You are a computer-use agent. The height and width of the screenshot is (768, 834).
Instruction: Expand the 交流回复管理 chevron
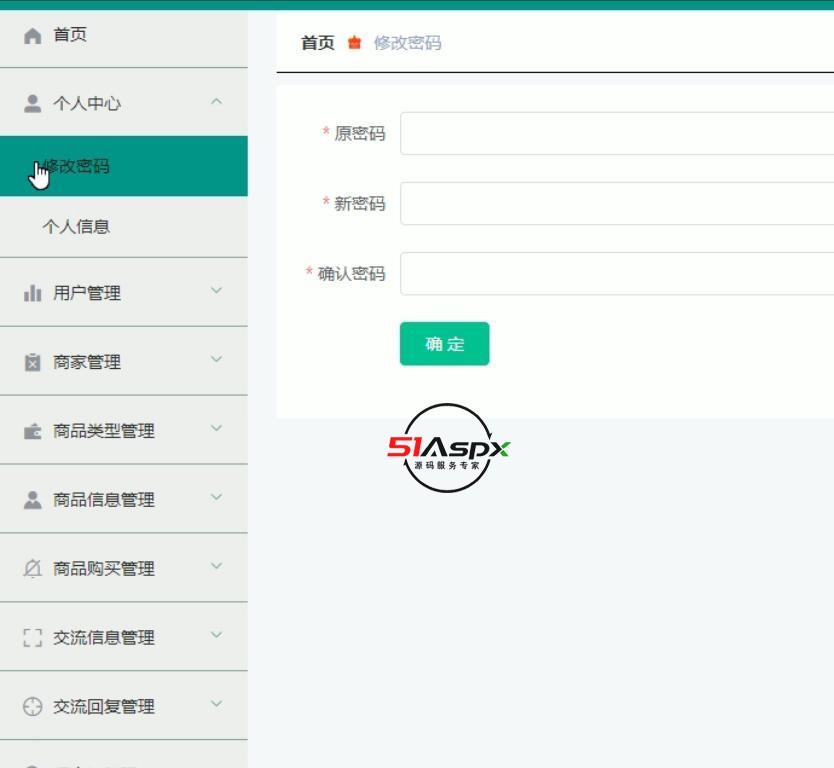[216, 704]
